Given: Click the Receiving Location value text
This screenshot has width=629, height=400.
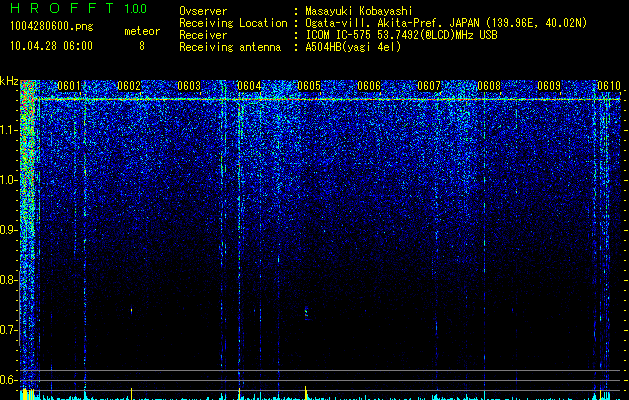Looking at the screenshot, I should coord(446,23).
